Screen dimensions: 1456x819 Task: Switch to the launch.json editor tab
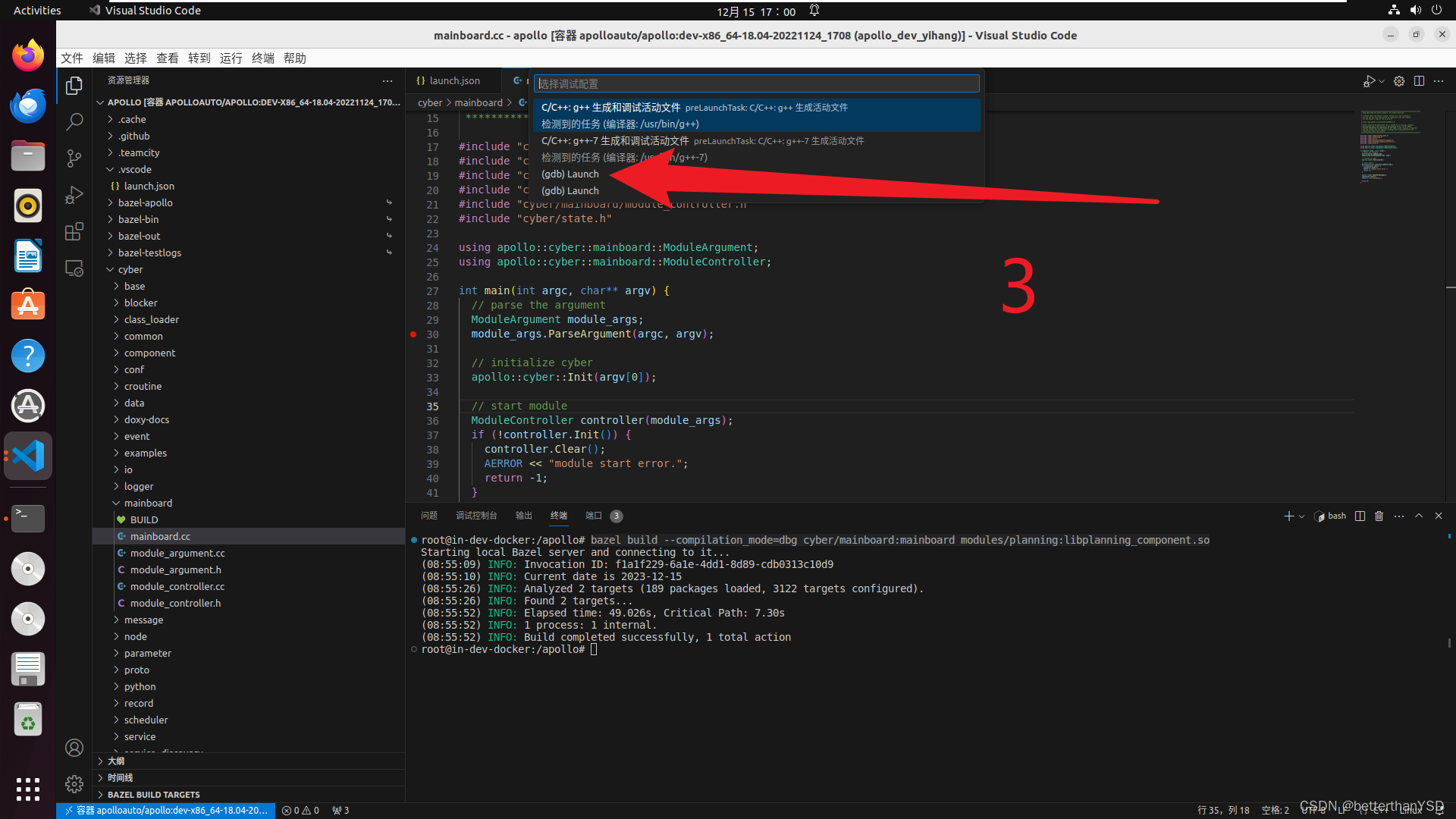[x=453, y=81]
